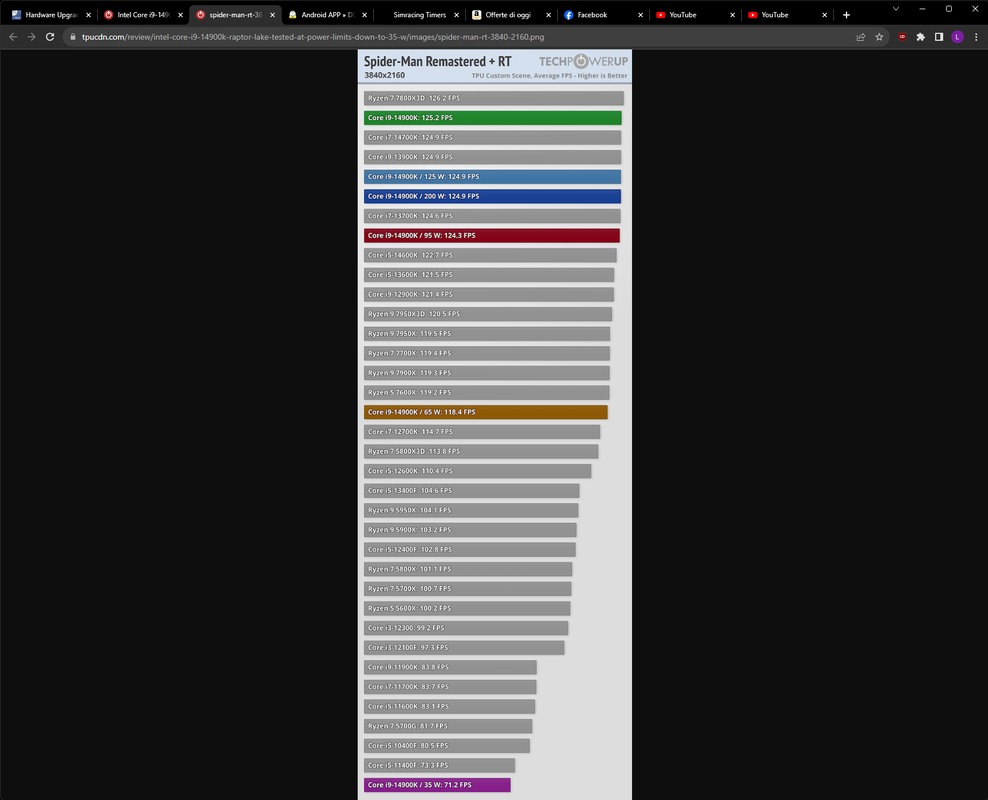Reload the current page
Image resolution: width=988 pixels, height=800 pixels.
[x=50, y=37]
